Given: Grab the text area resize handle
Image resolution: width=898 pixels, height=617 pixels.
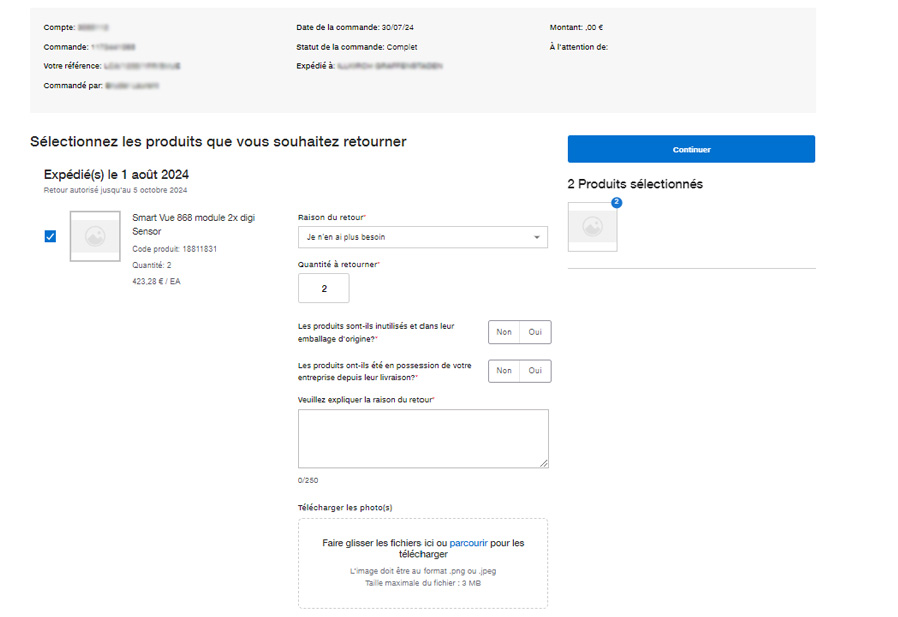Looking at the screenshot, I should point(544,463).
